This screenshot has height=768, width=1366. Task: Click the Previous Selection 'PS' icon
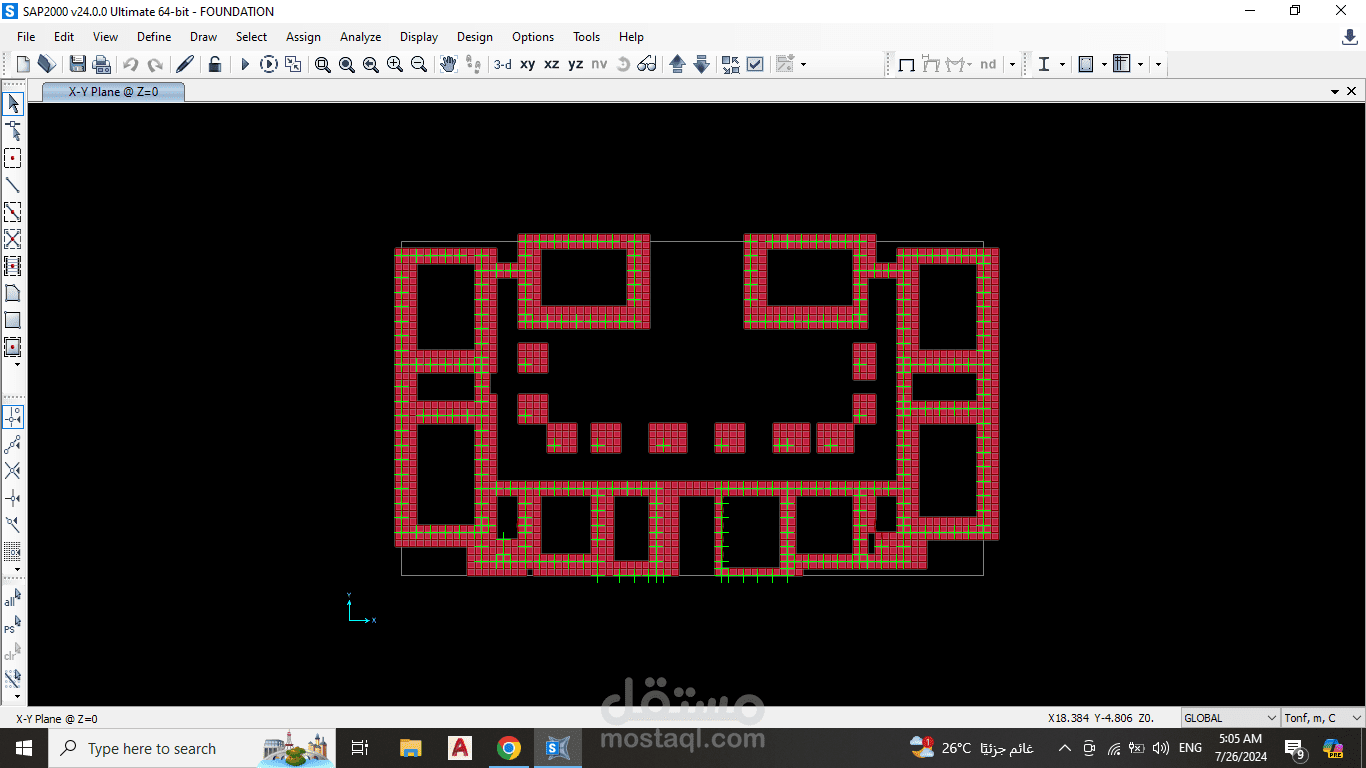click(x=13, y=625)
